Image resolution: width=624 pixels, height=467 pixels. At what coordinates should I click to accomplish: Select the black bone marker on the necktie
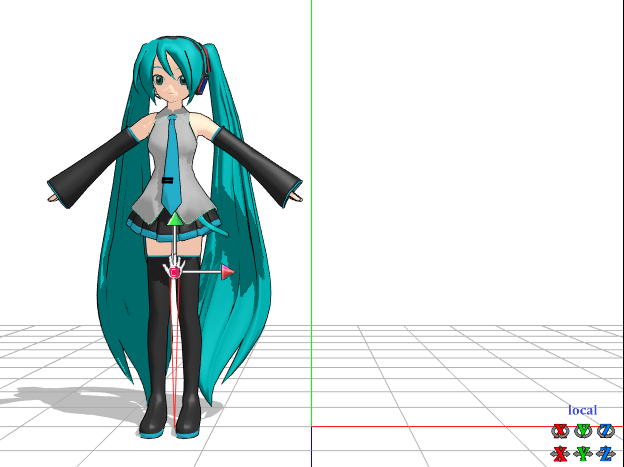[x=168, y=180]
